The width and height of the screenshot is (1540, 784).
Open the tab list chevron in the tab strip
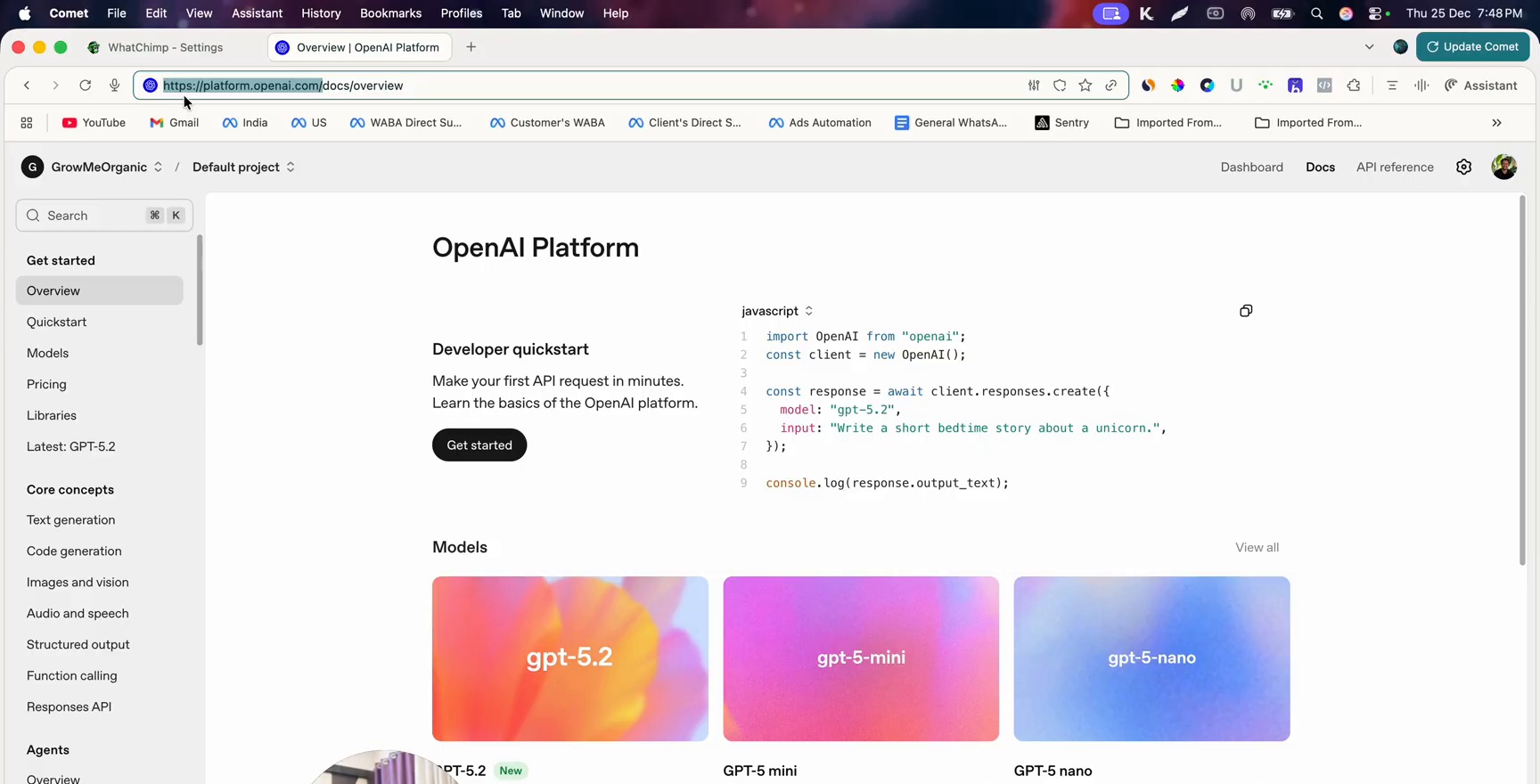pos(1369,47)
